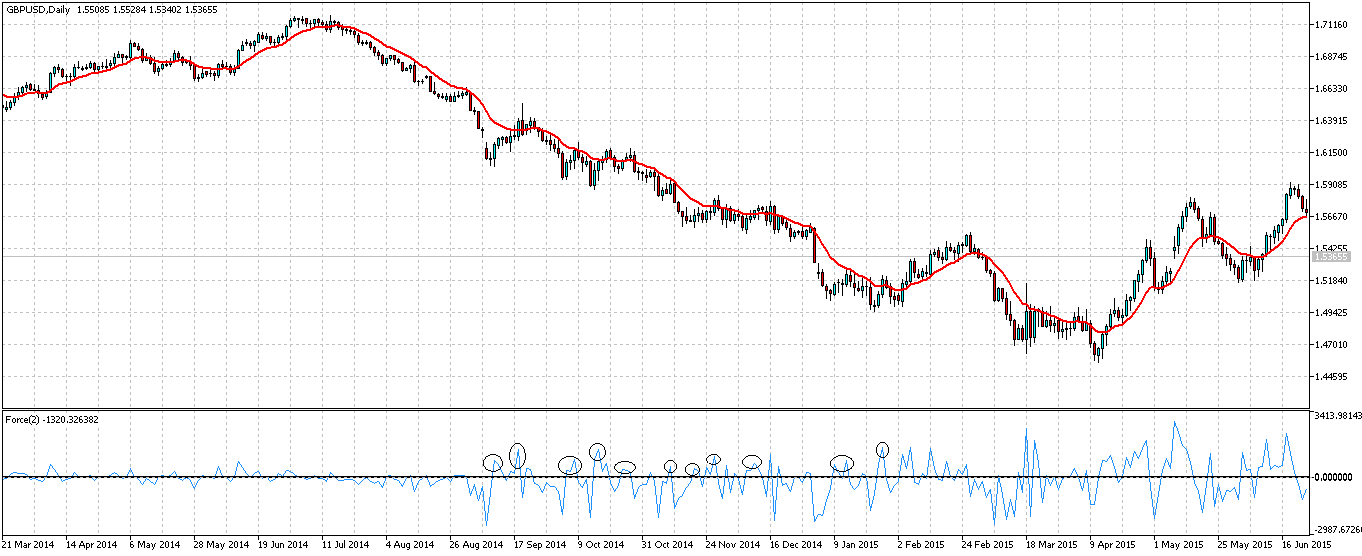Click the 24 Feb 2015 date label
This screenshot has width=1362, height=556.
point(986,545)
